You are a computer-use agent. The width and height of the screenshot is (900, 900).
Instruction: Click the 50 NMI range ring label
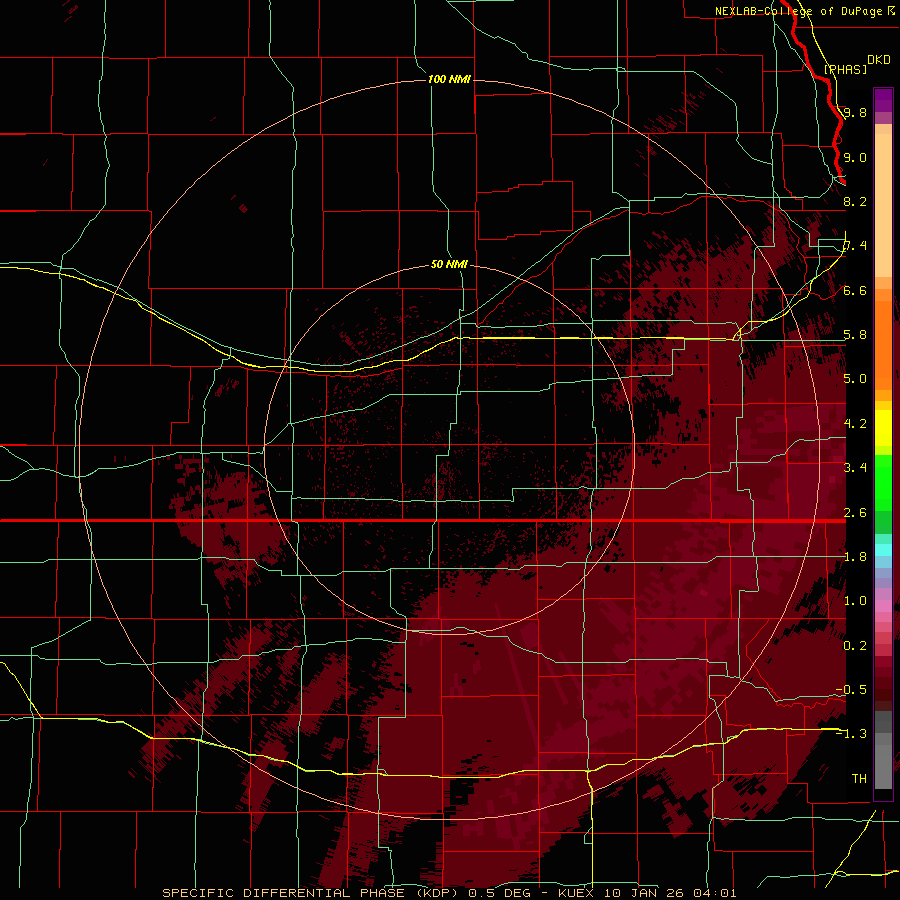point(449,264)
